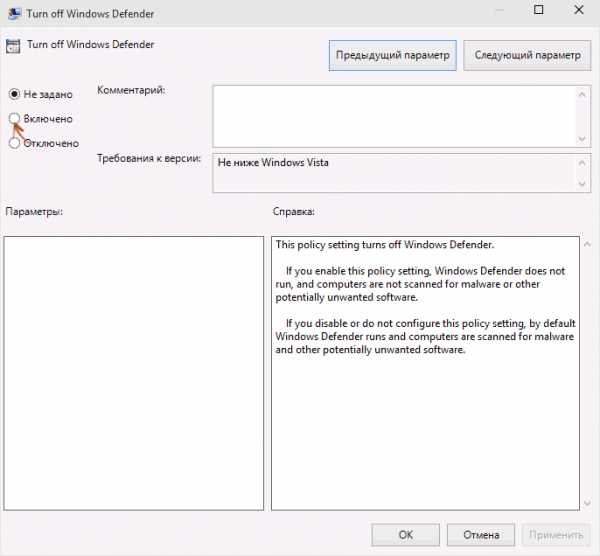This screenshot has height=556, width=600.
Task: Go to 'Предыдущий параметр'
Action: [393, 55]
